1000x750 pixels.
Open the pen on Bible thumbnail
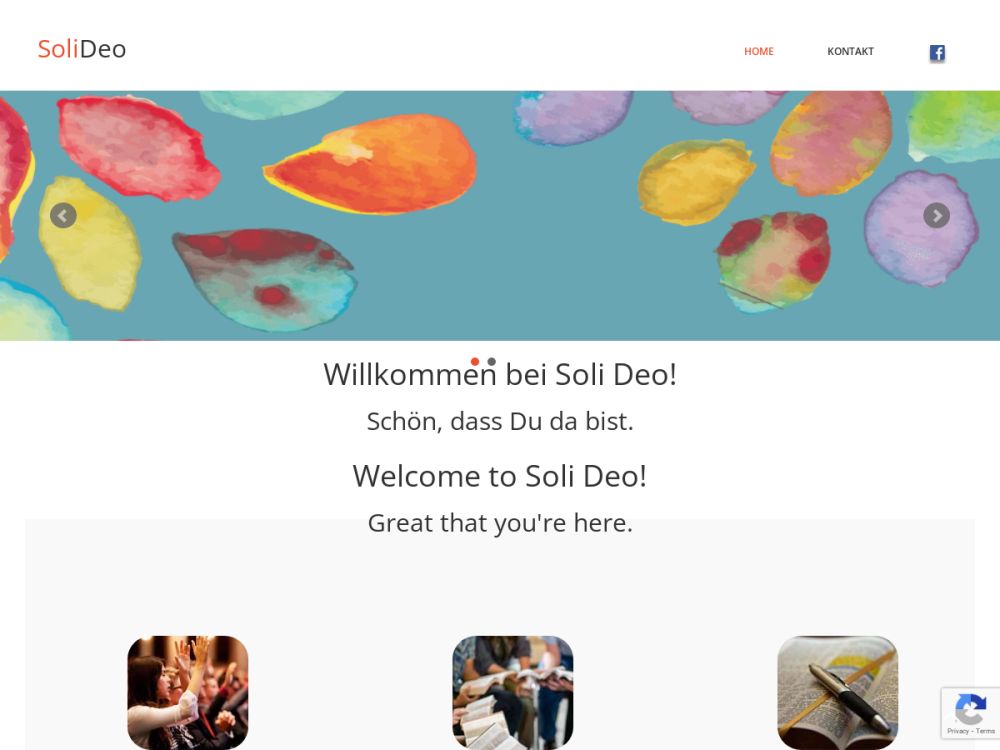(x=837, y=692)
